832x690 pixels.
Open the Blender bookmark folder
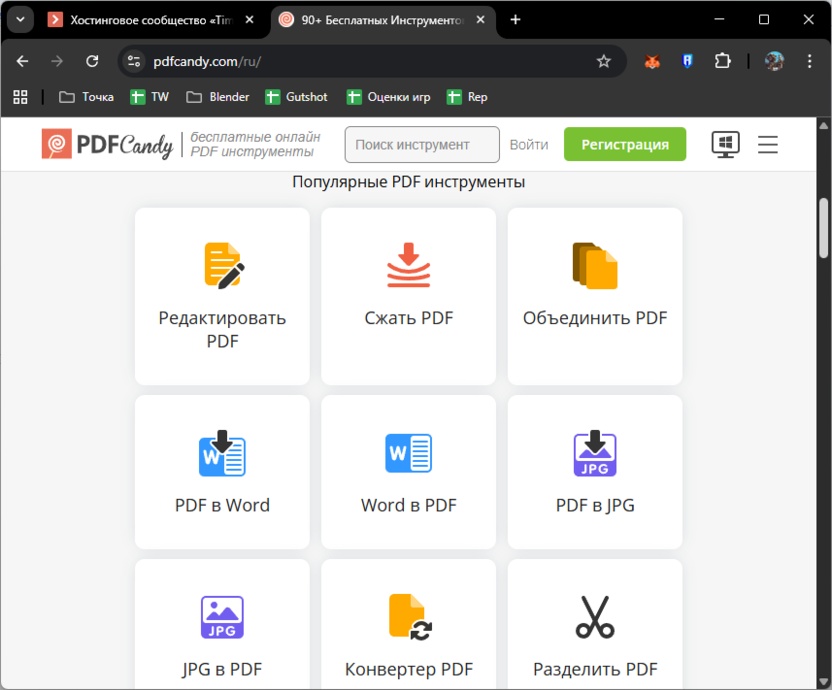point(218,97)
